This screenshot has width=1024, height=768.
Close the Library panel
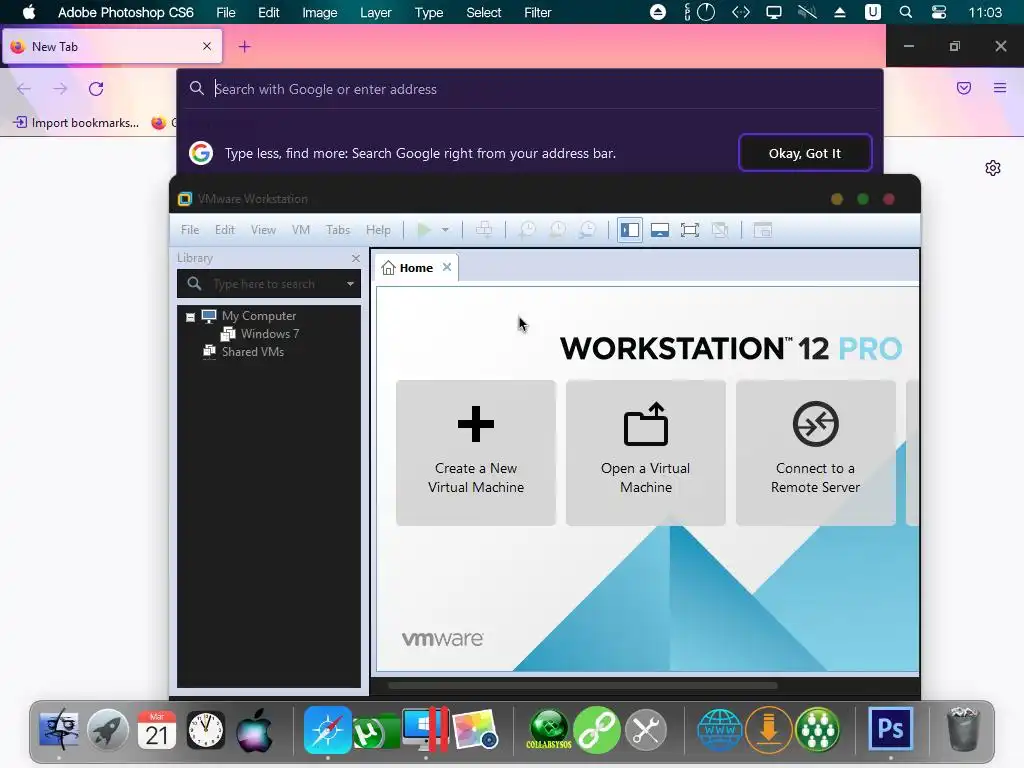point(356,259)
